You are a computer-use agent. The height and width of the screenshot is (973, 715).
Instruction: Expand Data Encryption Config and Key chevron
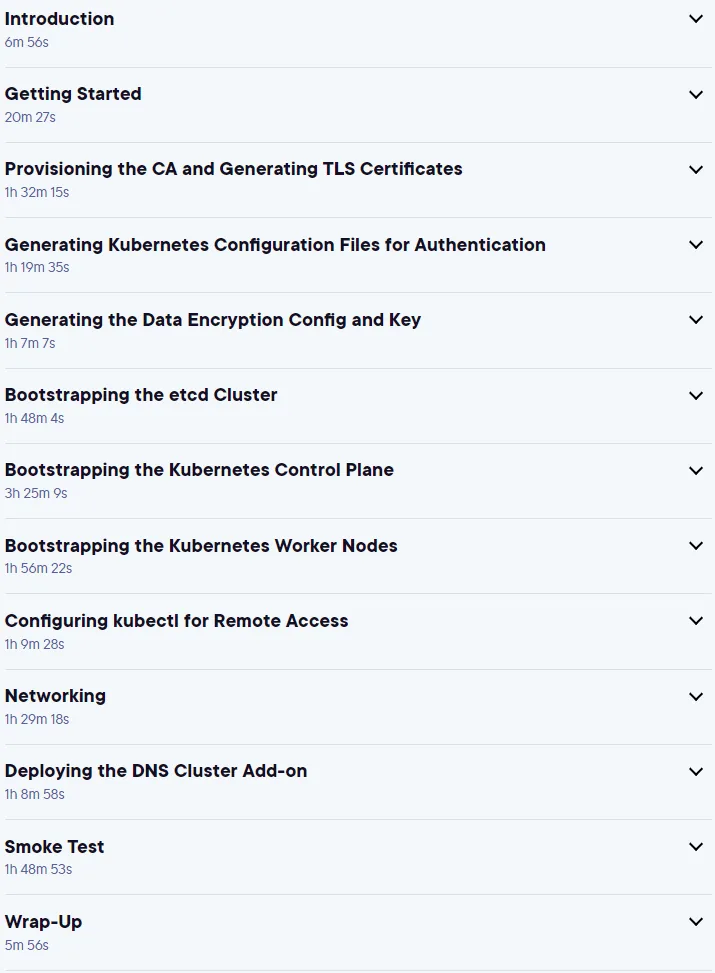click(x=696, y=320)
